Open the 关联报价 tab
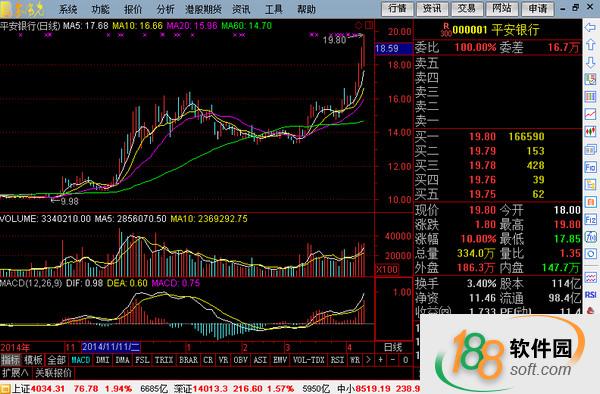The image size is (600, 394). click(53, 373)
